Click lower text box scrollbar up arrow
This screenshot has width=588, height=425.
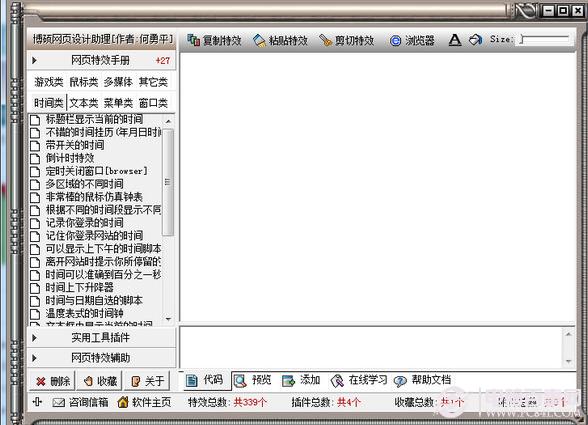click(x=568, y=334)
